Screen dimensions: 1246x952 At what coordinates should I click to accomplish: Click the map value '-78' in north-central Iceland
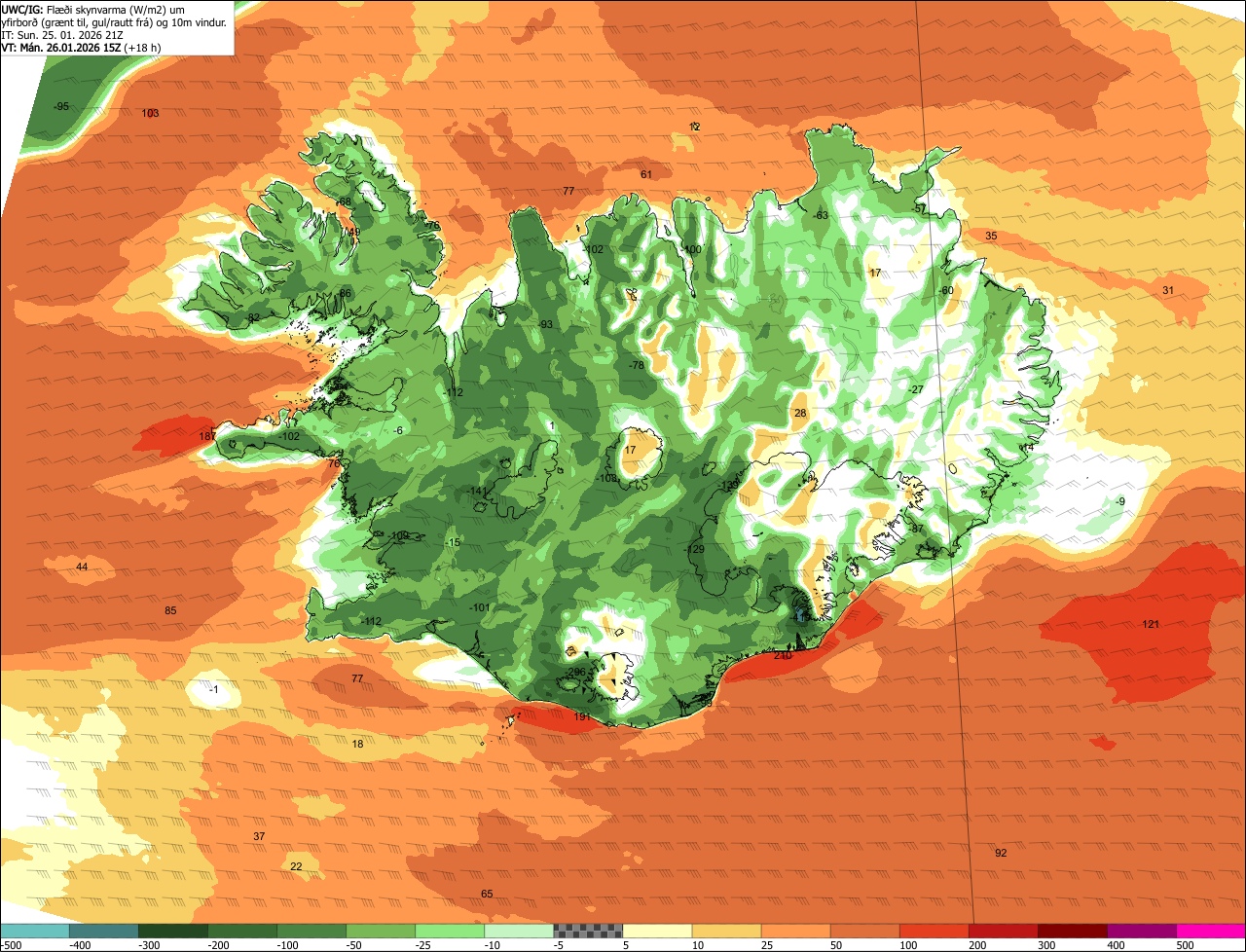click(636, 366)
